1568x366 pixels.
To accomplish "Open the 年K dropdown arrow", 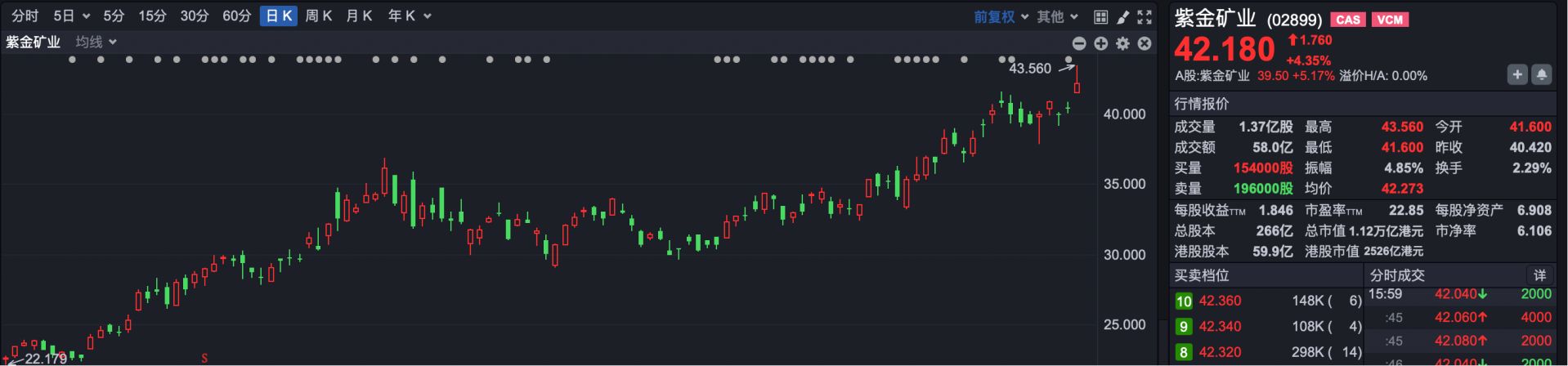I will pos(427,16).
